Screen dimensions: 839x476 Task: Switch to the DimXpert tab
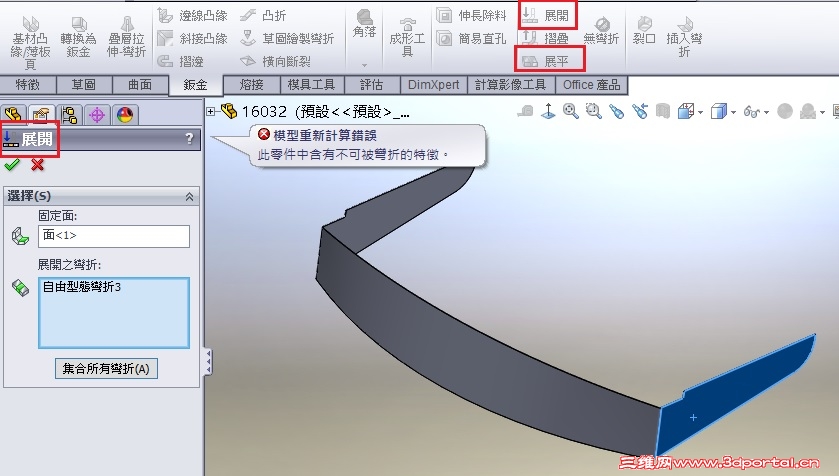tap(433, 85)
